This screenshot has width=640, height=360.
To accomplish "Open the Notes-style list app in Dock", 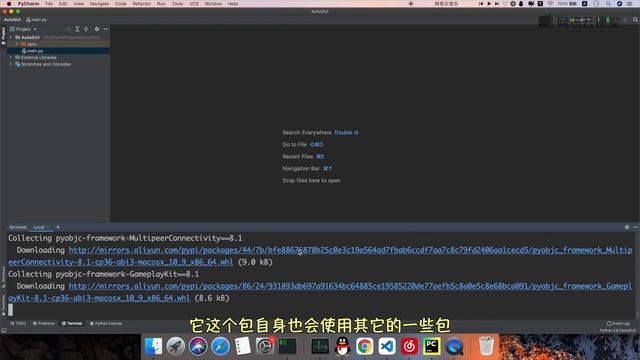I will [x=242, y=346].
